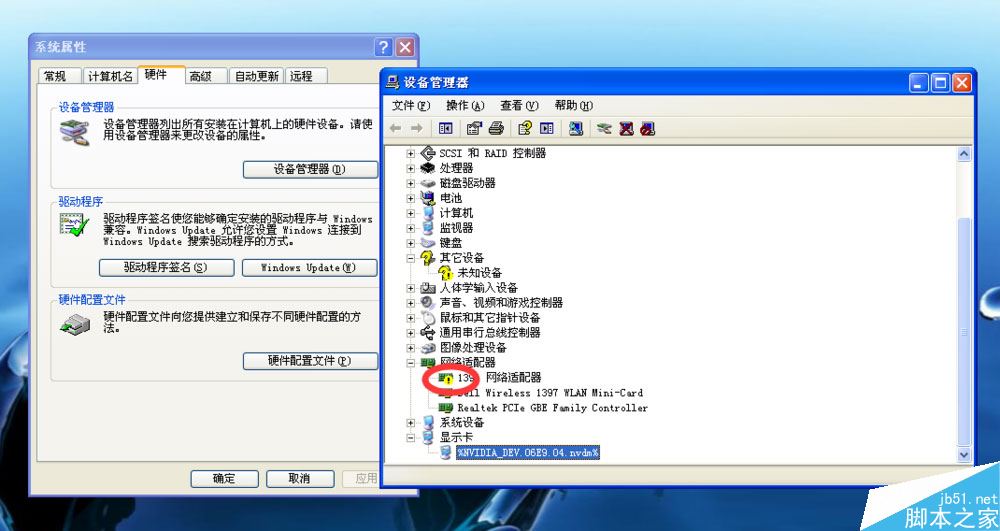
Task: Collapse the 其它设备 node
Action: 411,258
